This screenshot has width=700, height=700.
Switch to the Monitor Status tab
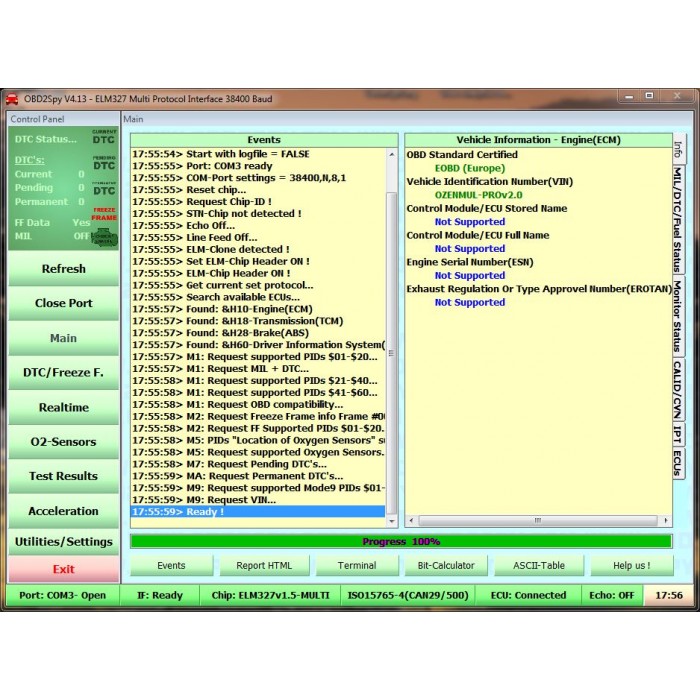[679, 316]
